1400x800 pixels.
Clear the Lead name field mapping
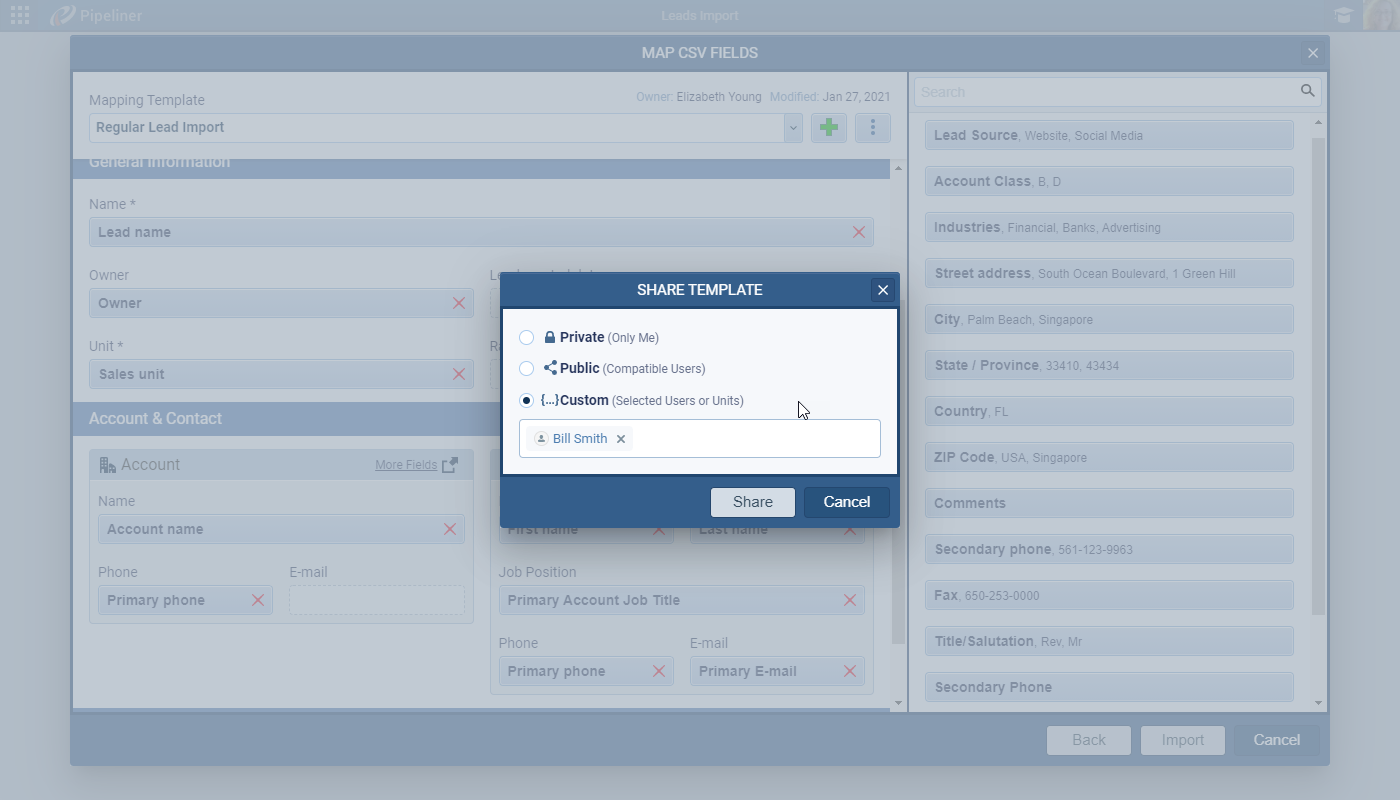(858, 232)
